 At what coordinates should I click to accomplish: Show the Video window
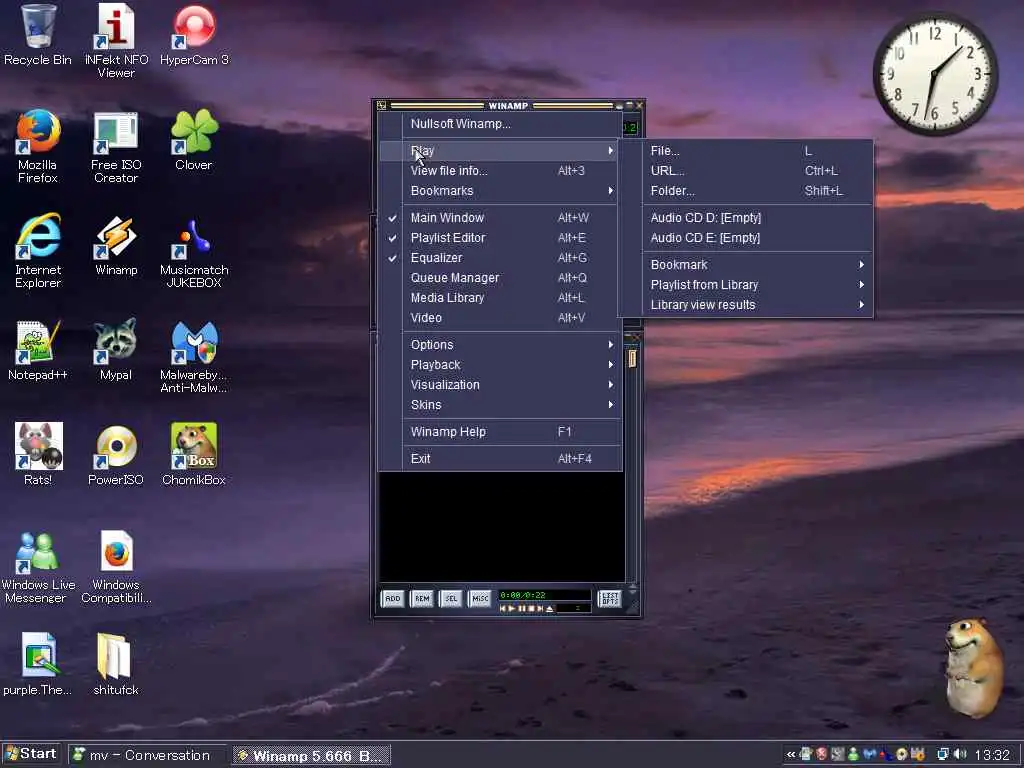500,318
